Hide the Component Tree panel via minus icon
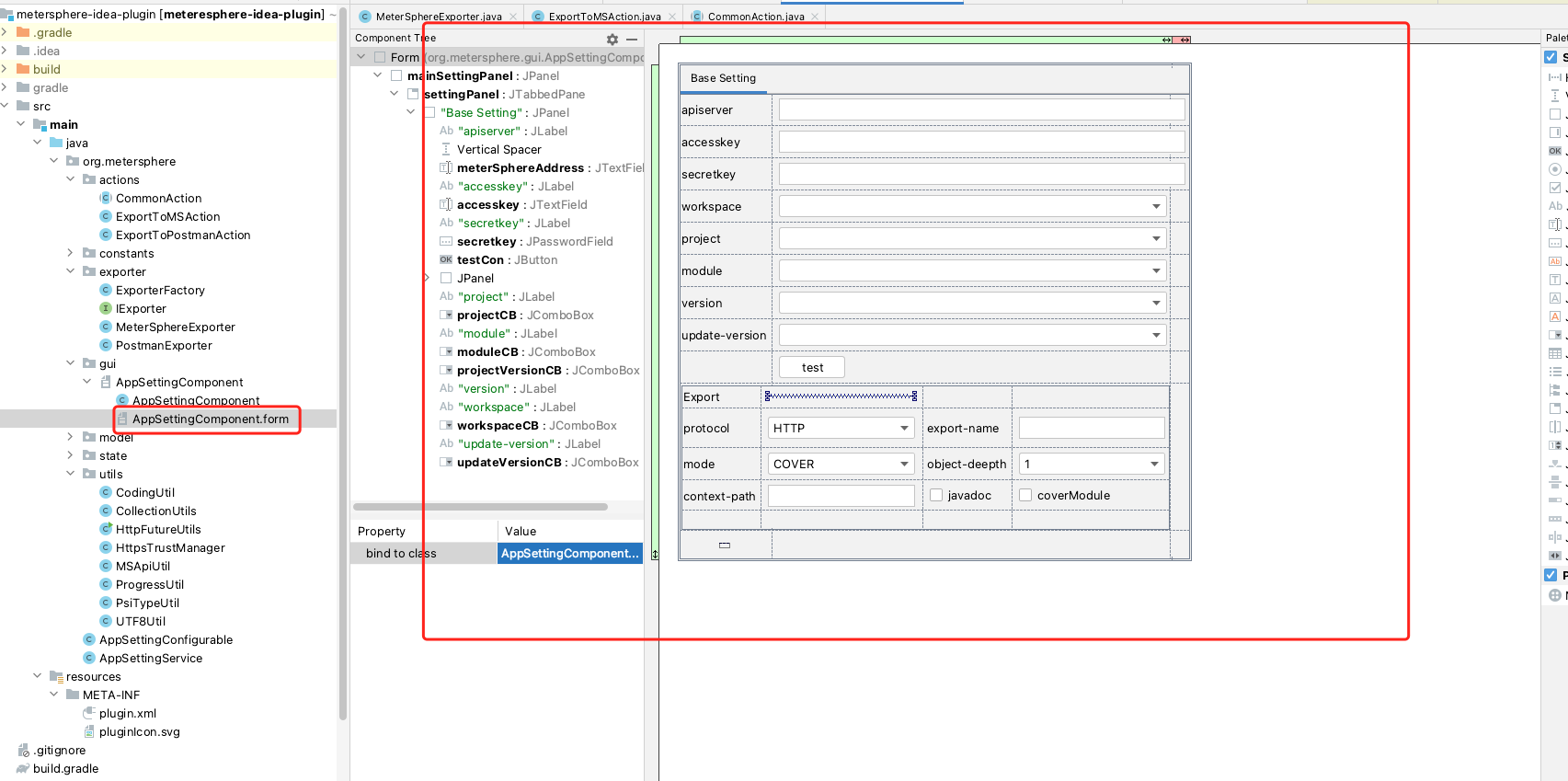Screen dimensions: 1568x781 point(632,40)
